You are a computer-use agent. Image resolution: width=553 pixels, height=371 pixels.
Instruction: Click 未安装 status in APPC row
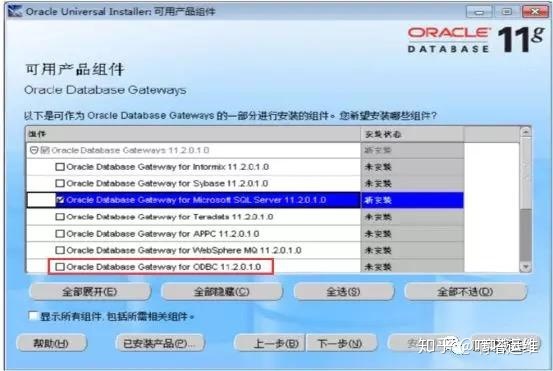point(378,233)
